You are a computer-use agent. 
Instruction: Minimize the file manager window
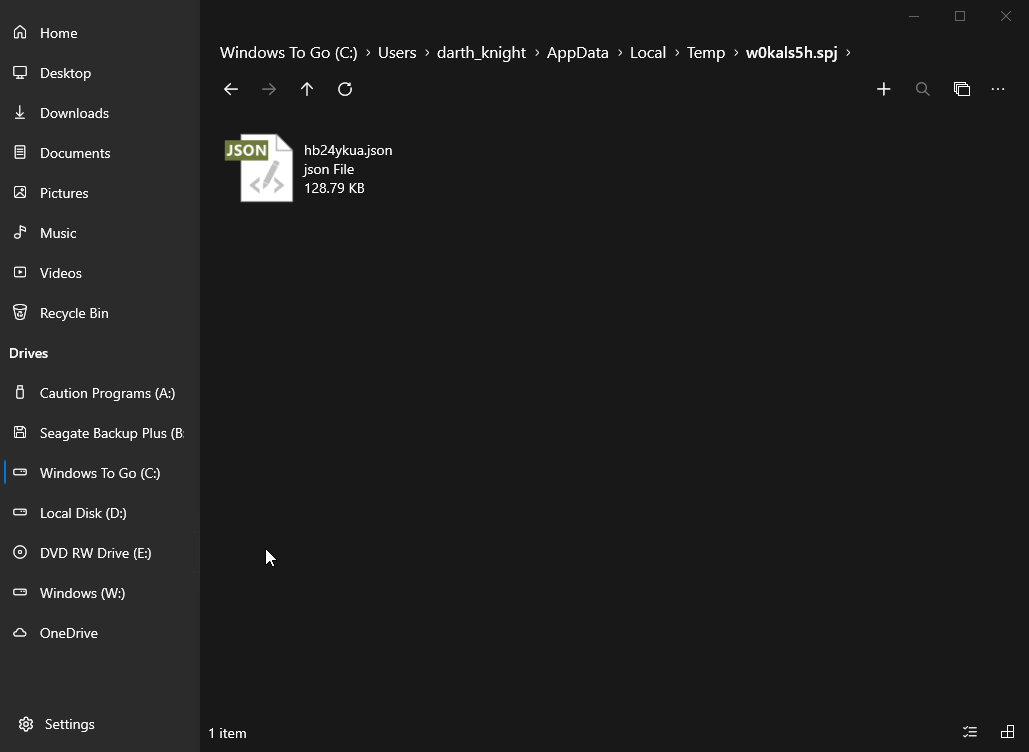[x=914, y=16]
